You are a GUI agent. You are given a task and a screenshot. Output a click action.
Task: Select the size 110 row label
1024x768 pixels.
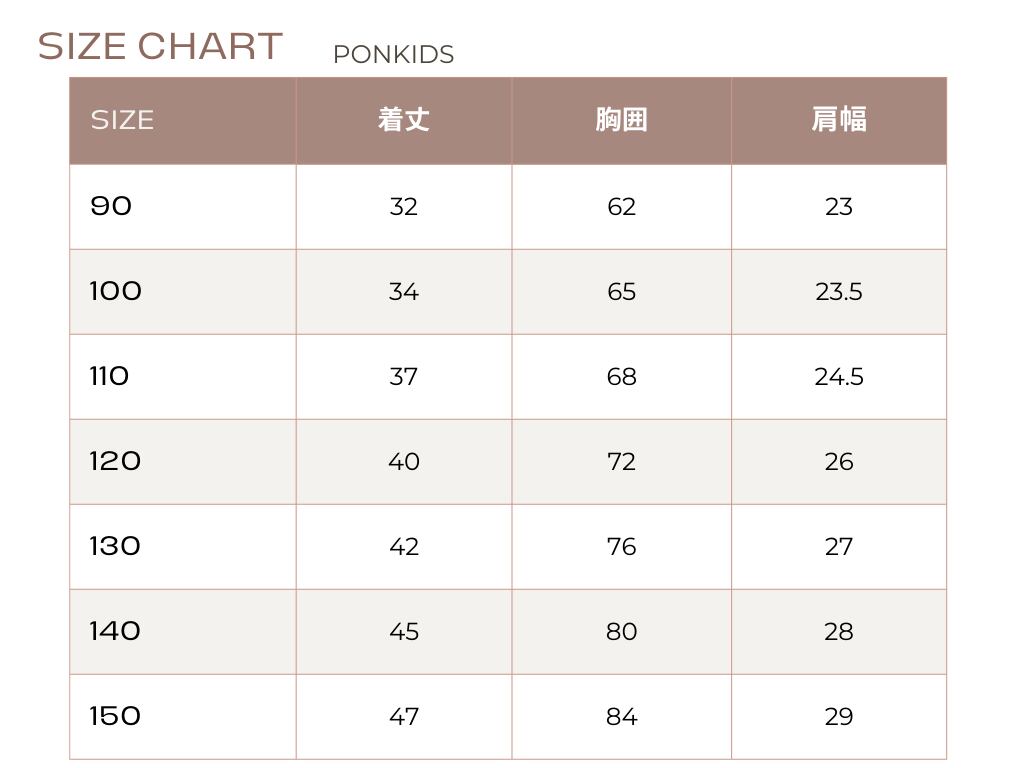(x=110, y=376)
